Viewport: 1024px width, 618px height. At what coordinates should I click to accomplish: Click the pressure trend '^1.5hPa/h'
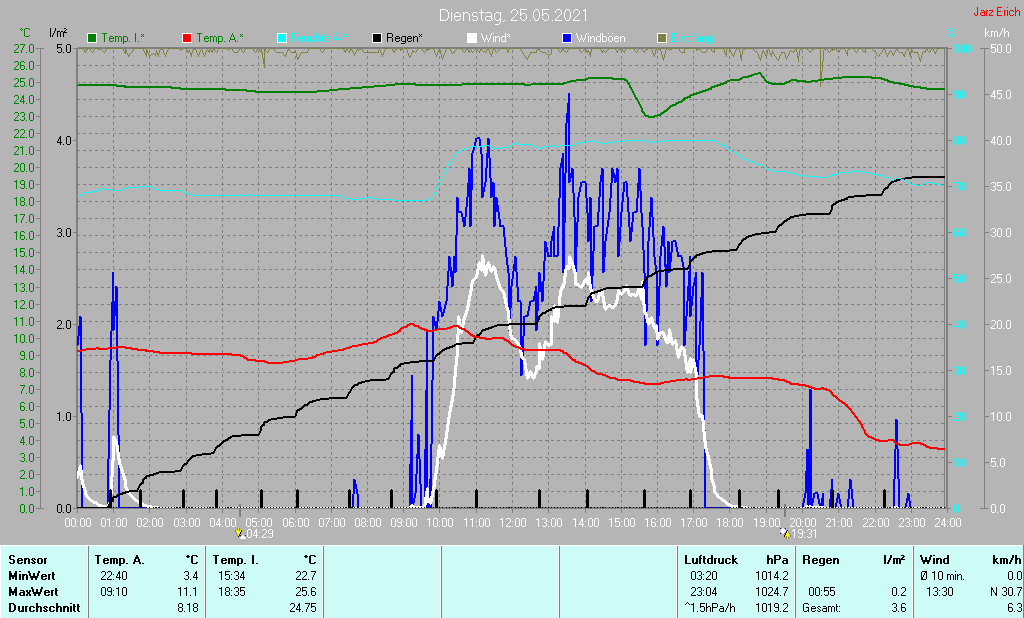[709, 608]
